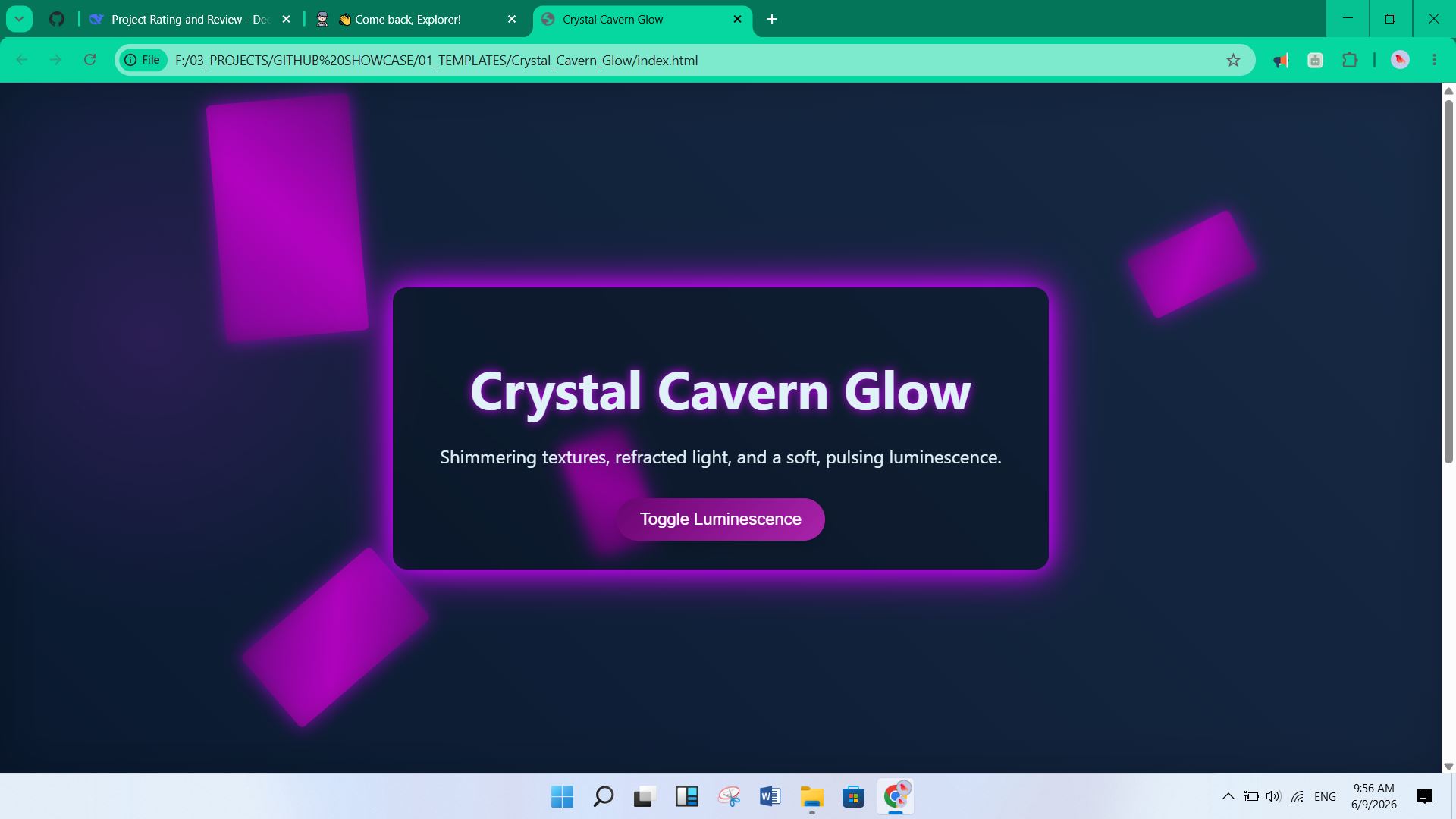Show hidden system tray icons
This screenshot has height=819, width=1456.
[x=1228, y=796]
